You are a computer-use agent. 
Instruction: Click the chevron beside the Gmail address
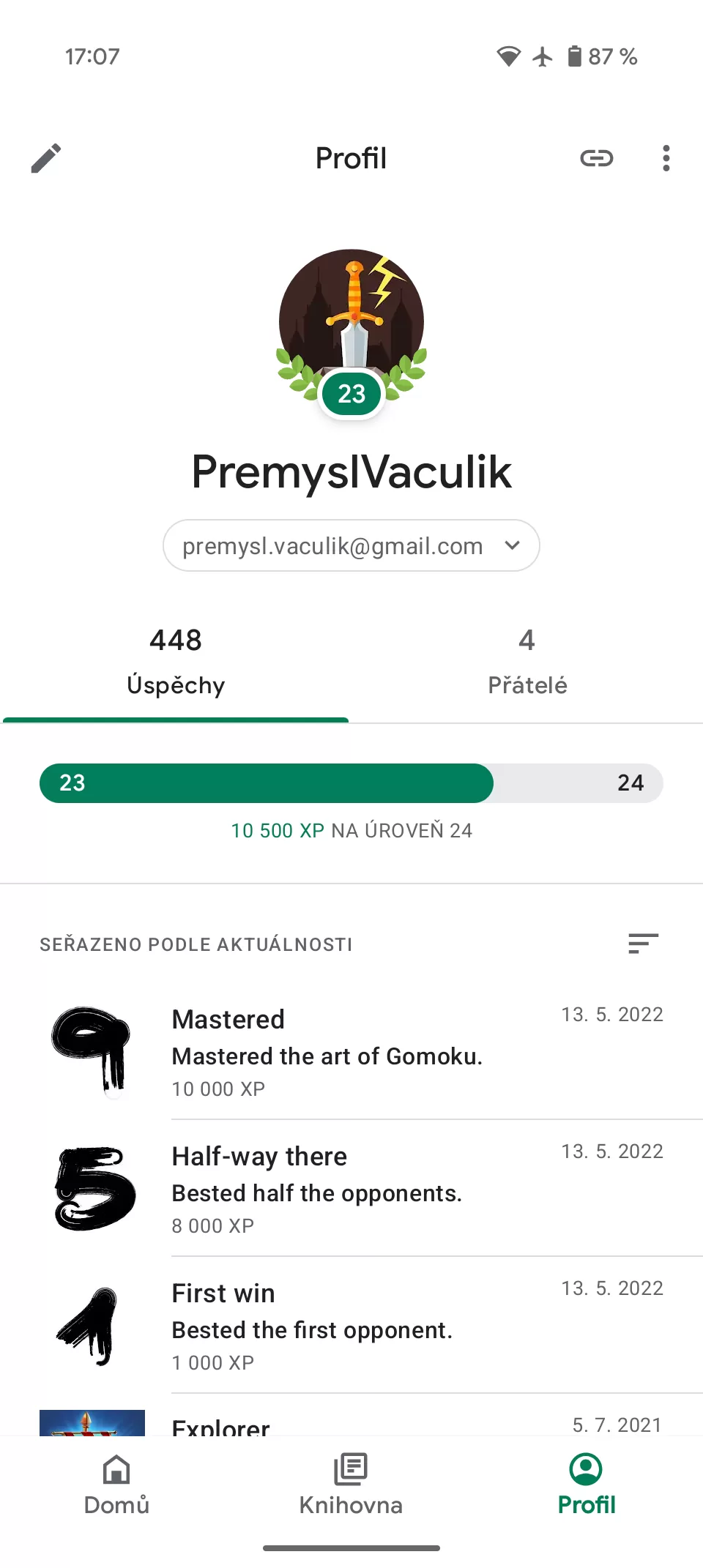[x=513, y=545]
